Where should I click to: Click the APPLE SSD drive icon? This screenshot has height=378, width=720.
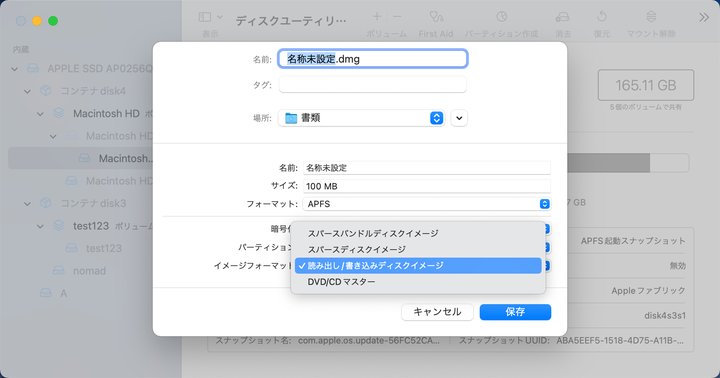pyautogui.click(x=33, y=69)
